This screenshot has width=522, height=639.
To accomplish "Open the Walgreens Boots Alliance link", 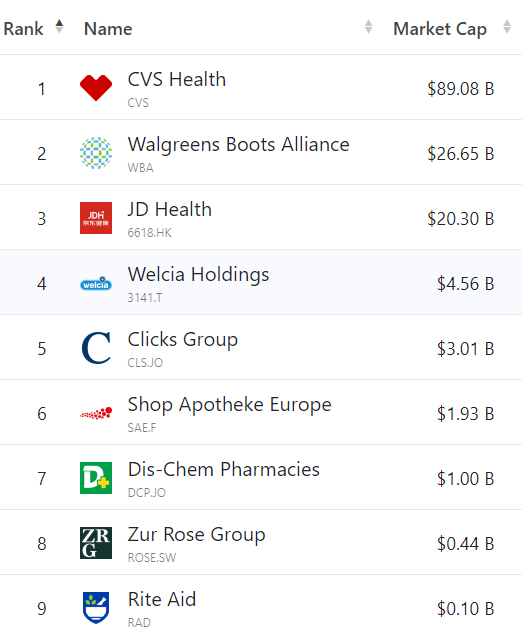I will click(239, 144).
